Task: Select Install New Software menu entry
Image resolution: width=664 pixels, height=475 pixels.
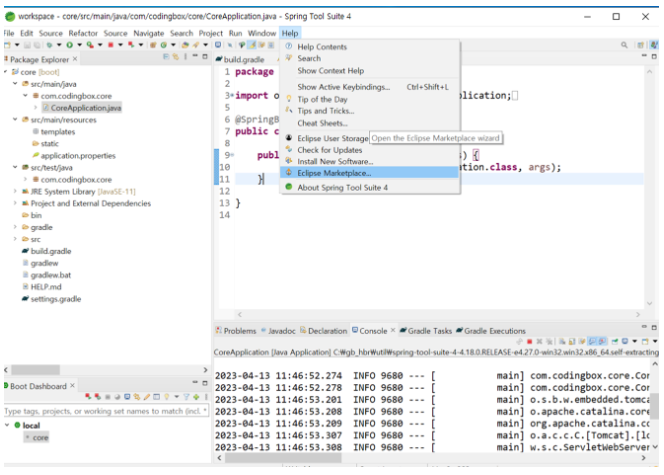Action: pyautogui.click(x=334, y=161)
